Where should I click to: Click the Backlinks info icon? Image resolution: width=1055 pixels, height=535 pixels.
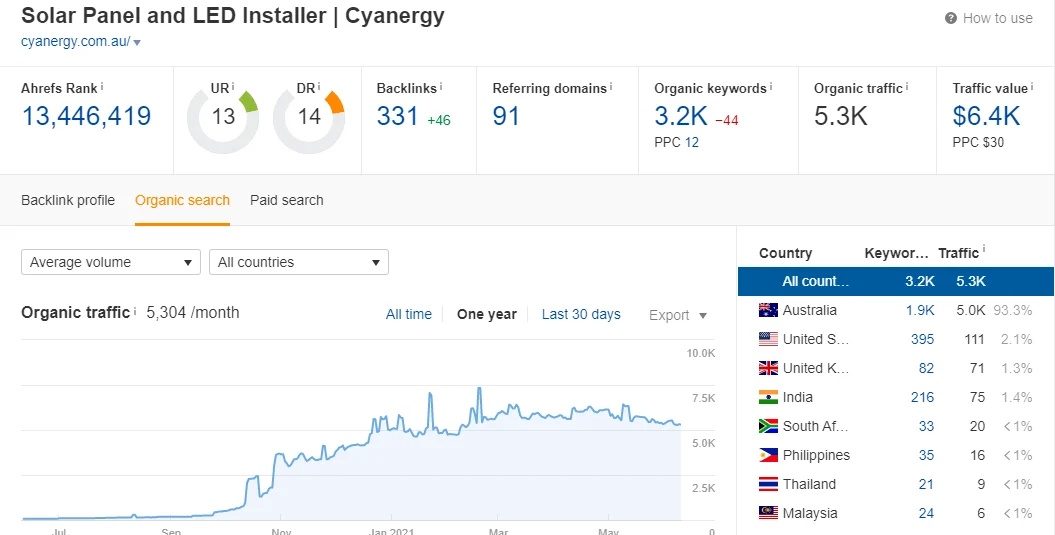(x=441, y=87)
